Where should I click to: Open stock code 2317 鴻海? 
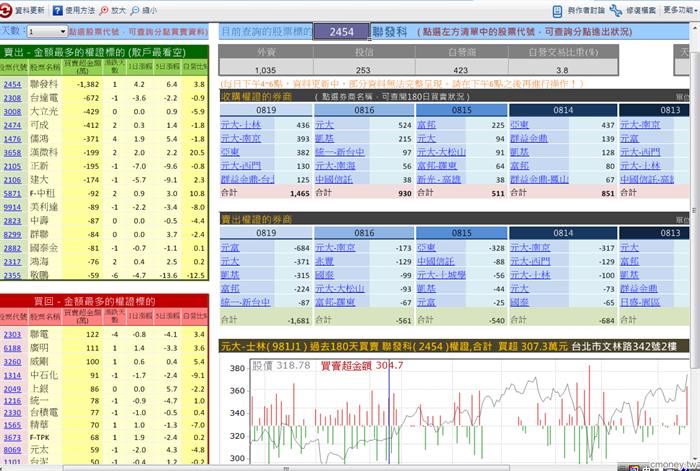point(12,262)
